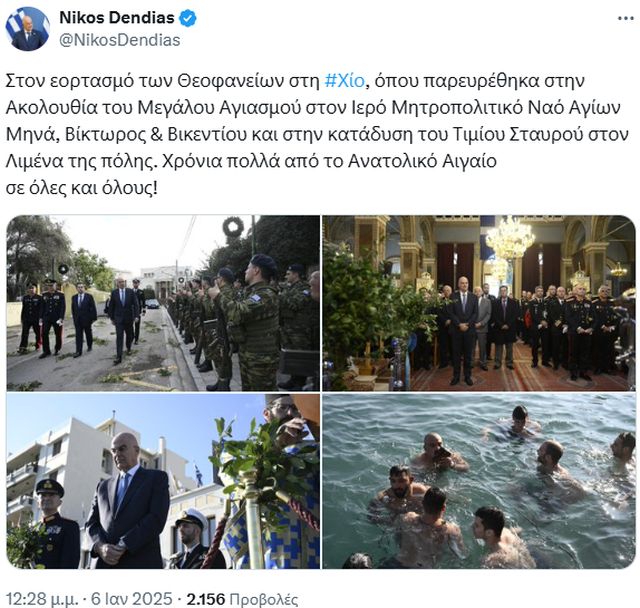Click the naval officer in white cap
Viewport: 640px width, 608px height.
click(x=192, y=539)
